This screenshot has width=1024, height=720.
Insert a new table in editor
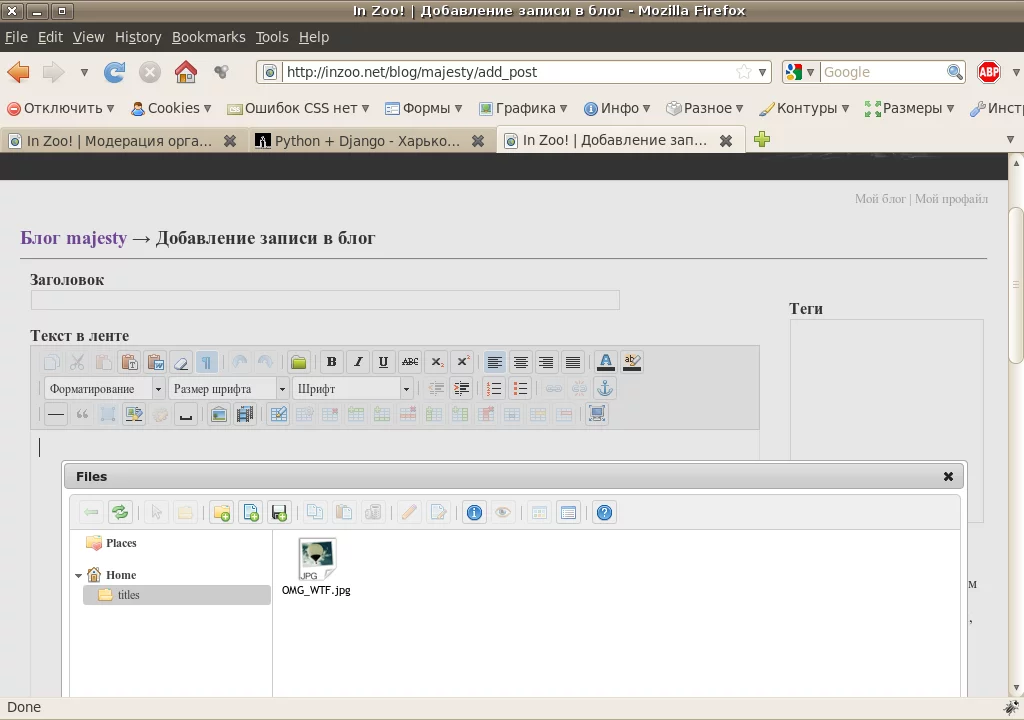point(278,414)
